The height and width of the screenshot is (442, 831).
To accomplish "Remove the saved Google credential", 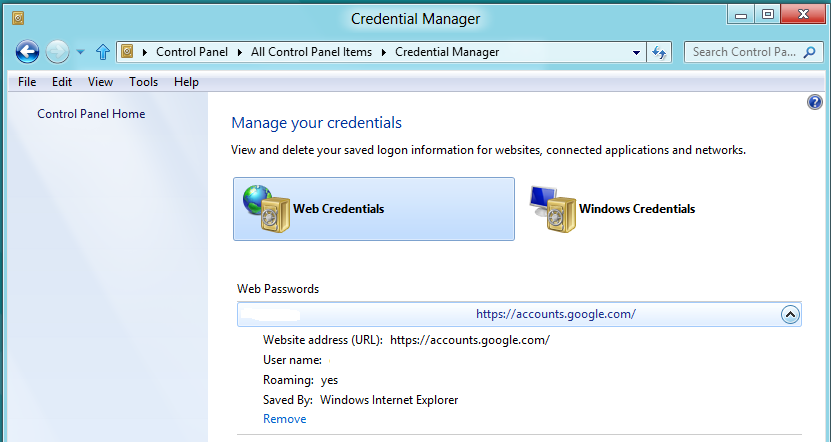I will click(x=285, y=419).
